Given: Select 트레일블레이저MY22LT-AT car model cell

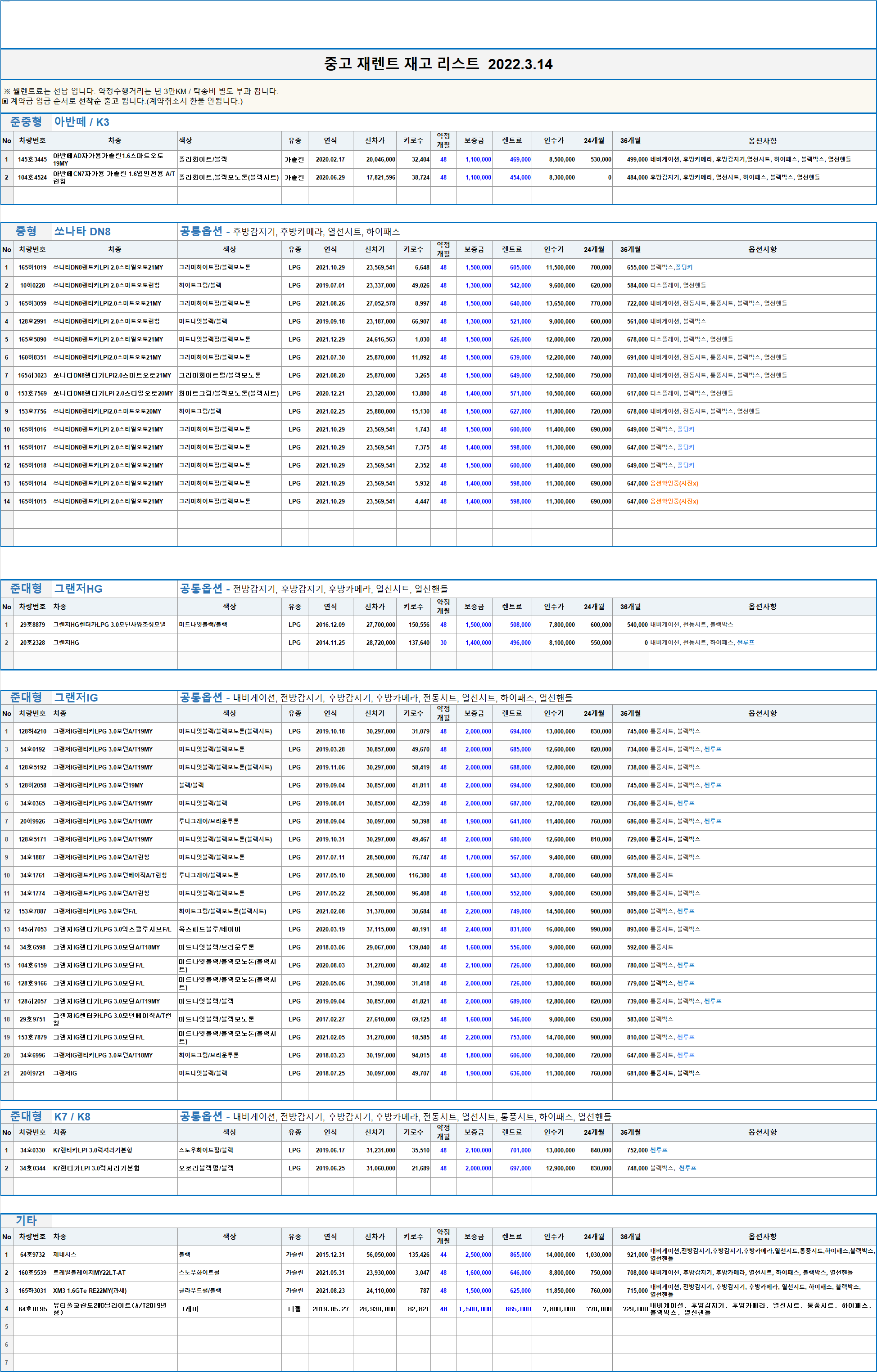Looking at the screenshot, I should pos(90,1272).
